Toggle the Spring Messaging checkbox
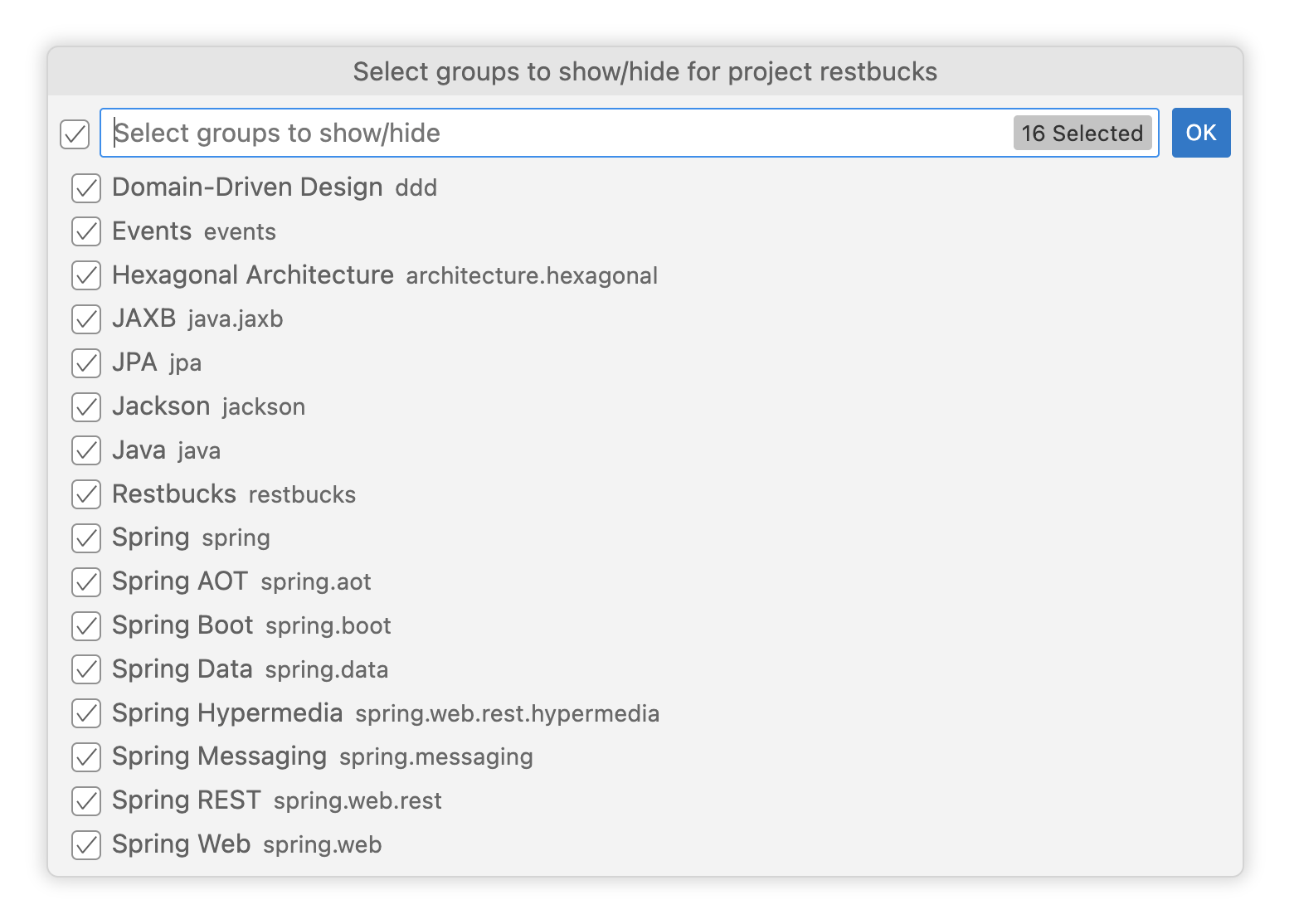Image resolution: width=1294 pixels, height=924 pixels. coord(86,757)
